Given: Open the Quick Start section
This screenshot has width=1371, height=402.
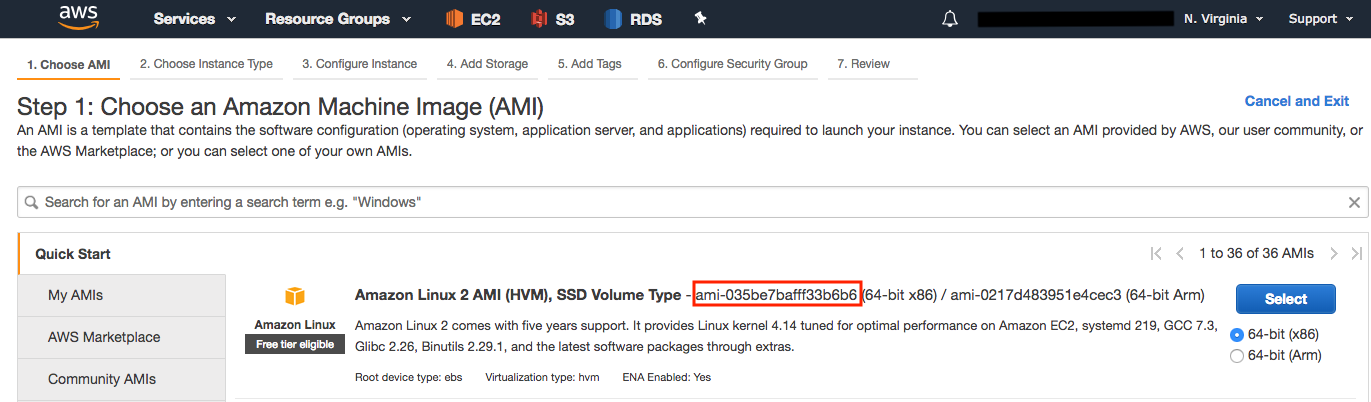Looking at the screenshot, I should (122, 254).
